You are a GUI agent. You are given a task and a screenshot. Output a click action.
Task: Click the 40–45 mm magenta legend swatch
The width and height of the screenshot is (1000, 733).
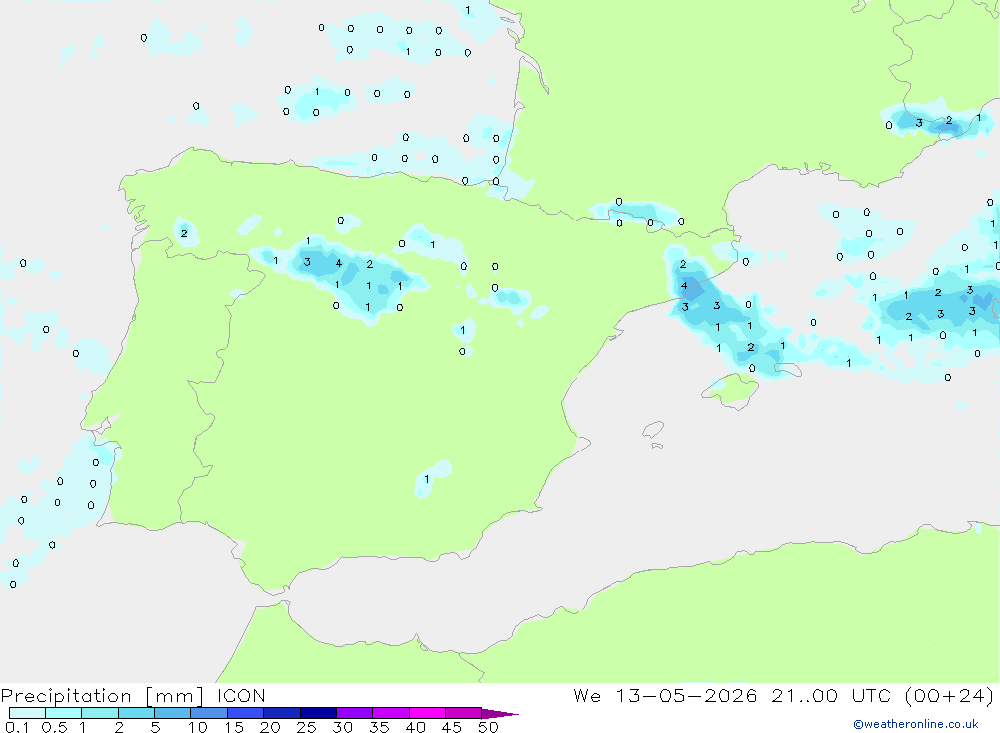pyautogui.click(x=427, y=713)
